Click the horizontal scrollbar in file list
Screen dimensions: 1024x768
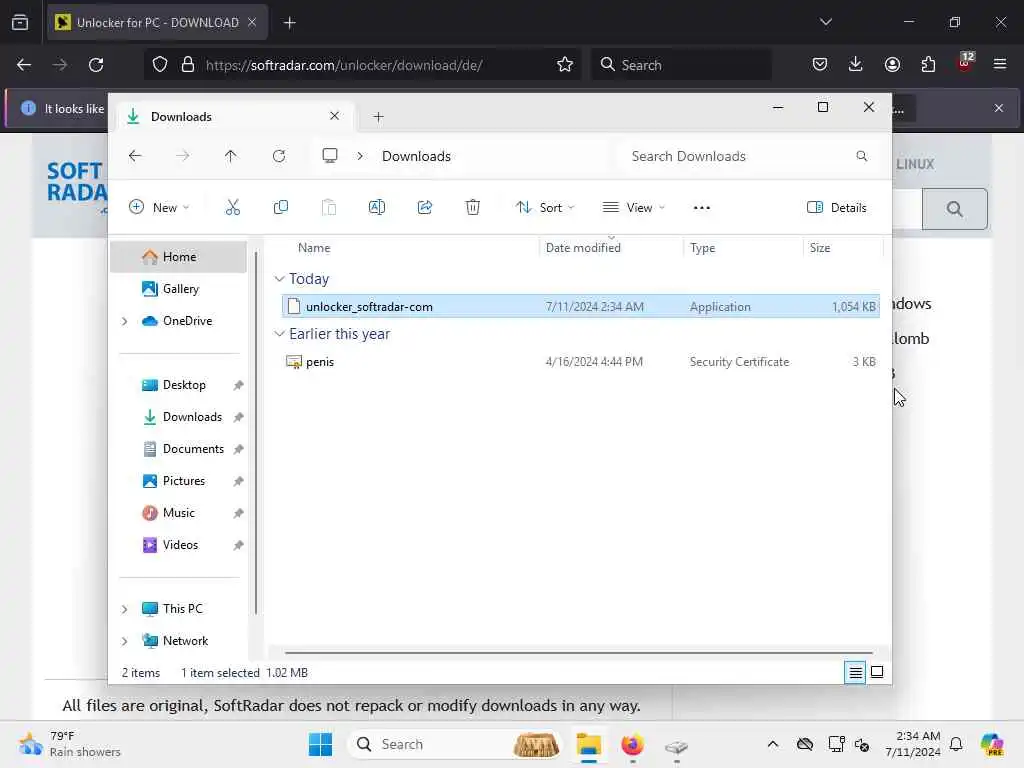point(579,652)
